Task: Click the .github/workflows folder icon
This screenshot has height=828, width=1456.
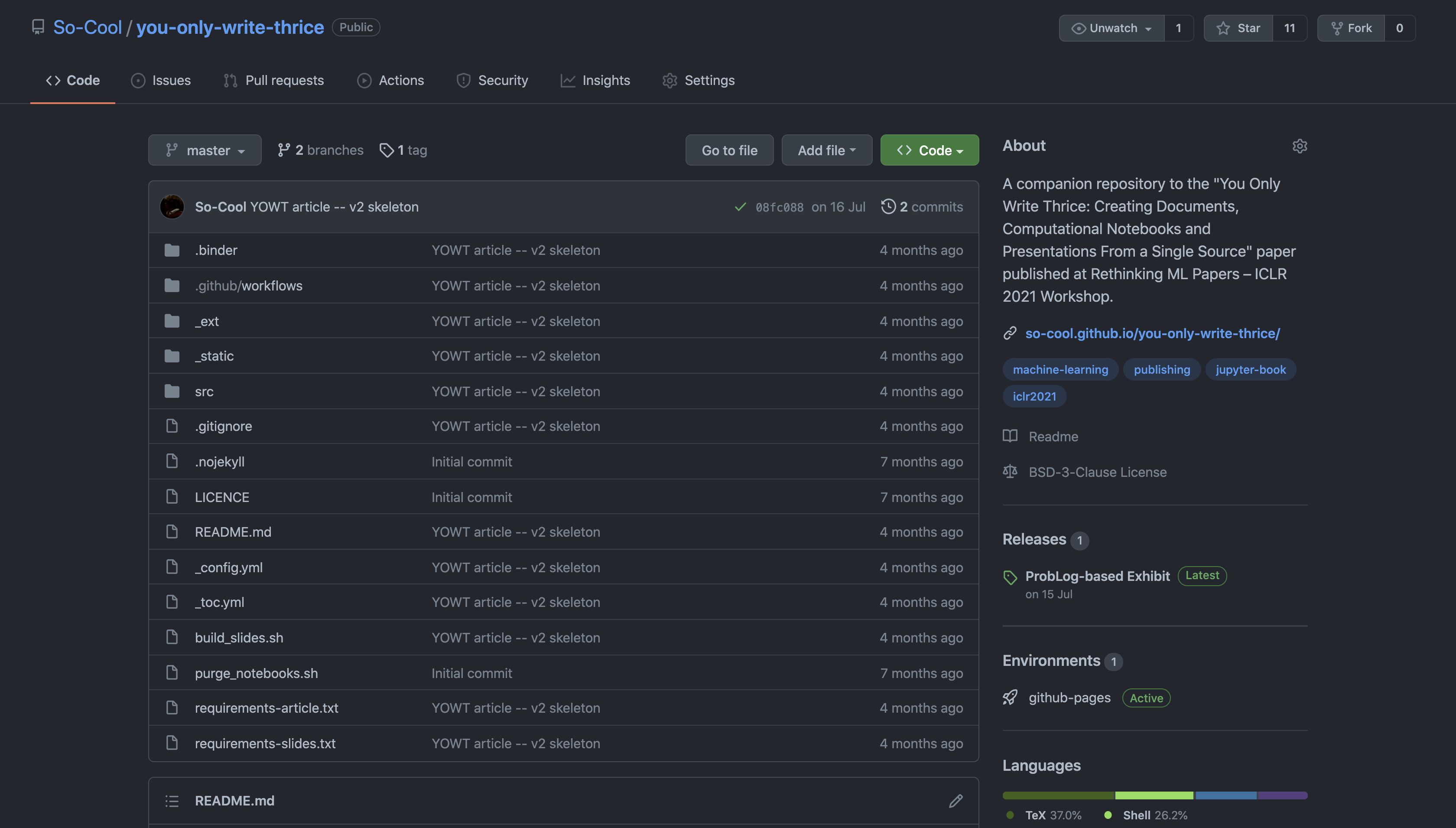Action: coord(172,286)
